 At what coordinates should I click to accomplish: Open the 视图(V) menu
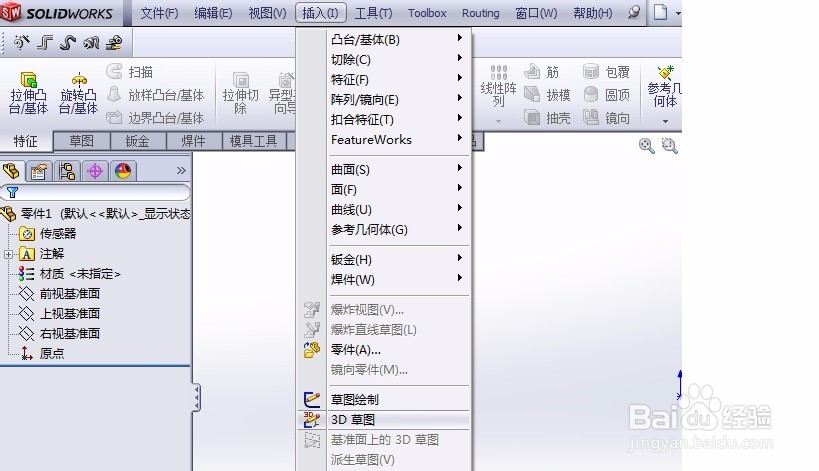point(267,13)
